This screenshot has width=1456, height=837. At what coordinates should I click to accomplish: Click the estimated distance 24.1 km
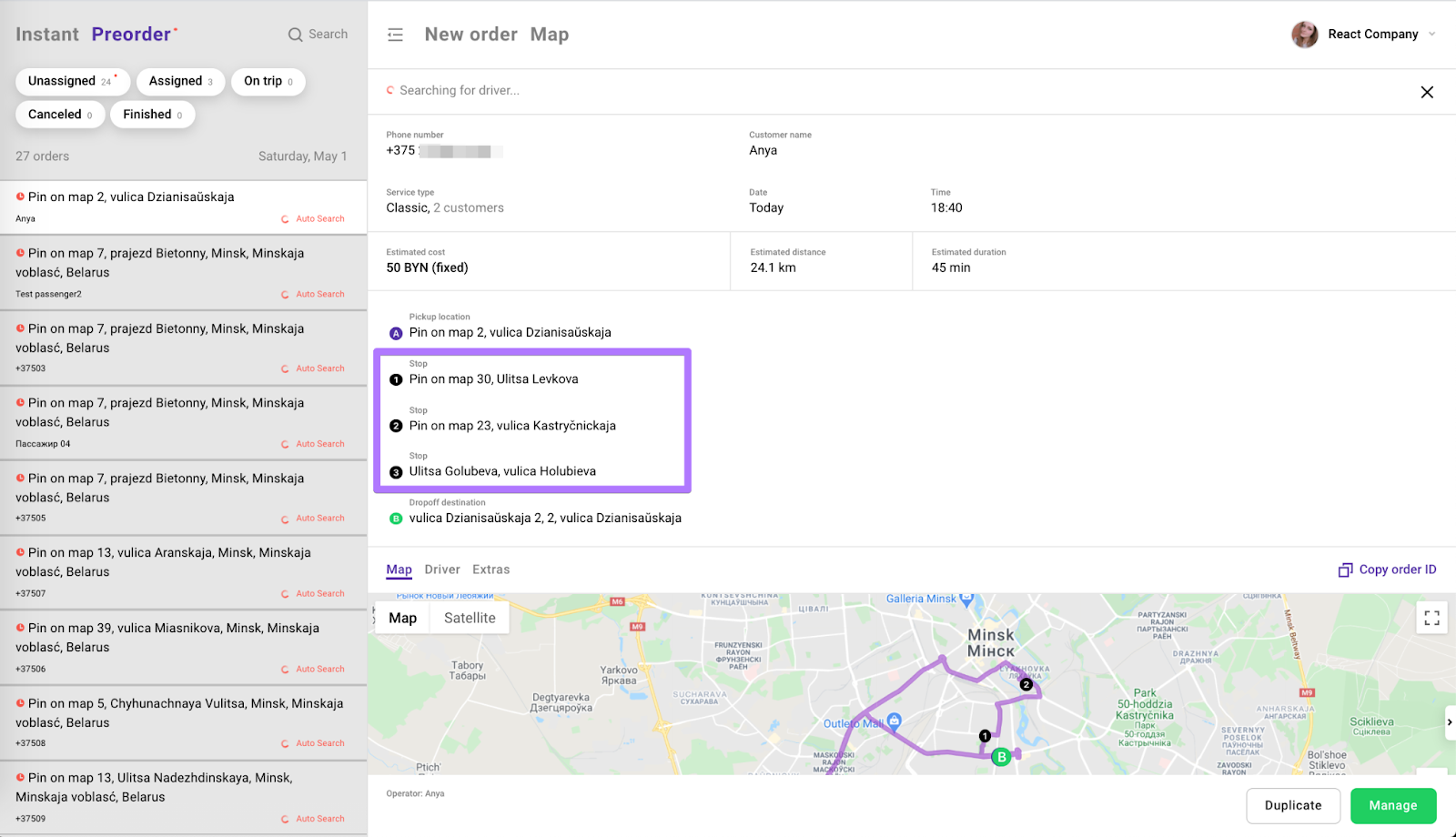[773, 268]
